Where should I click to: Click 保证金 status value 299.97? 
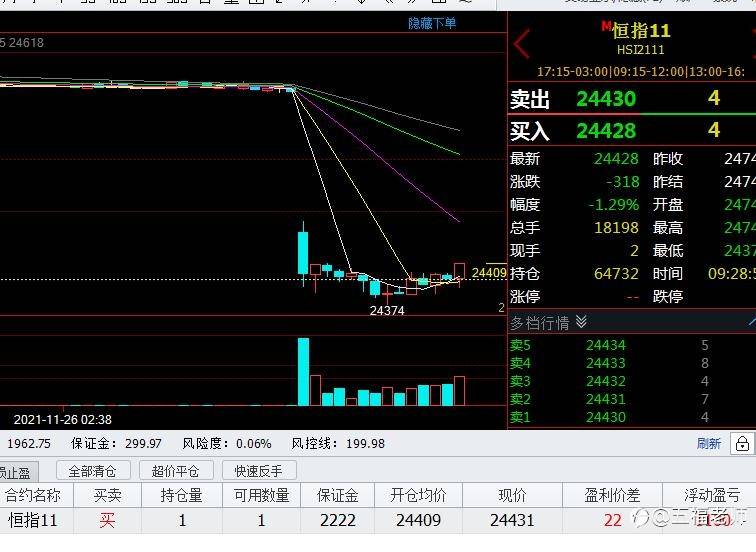point(143,444)
